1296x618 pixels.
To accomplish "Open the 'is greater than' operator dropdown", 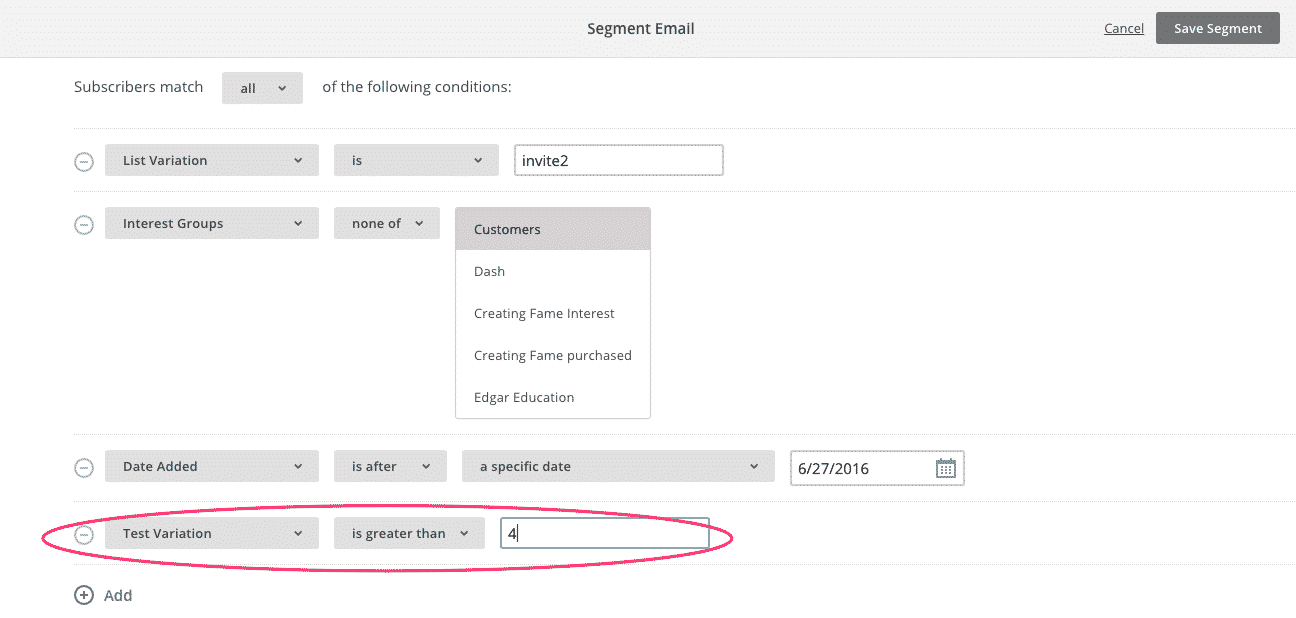I will pos(409,534).
